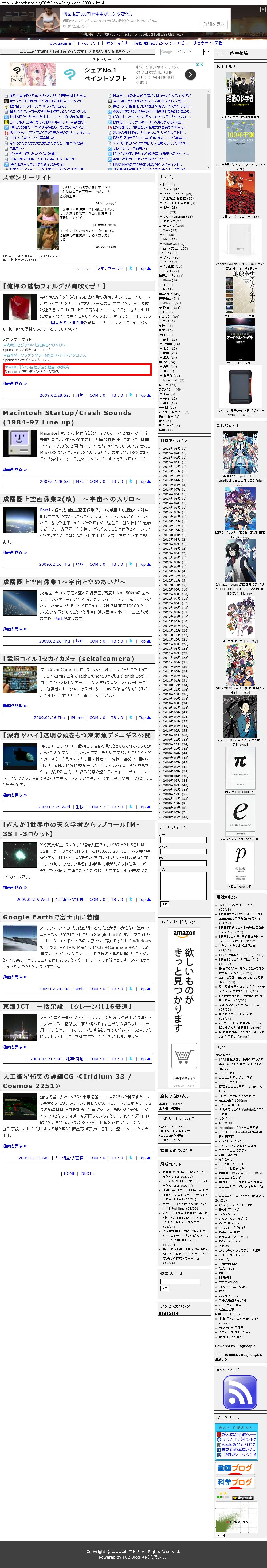
Task: Click arrow button in Clip Studio Paint ad
Action: (190, 74)
